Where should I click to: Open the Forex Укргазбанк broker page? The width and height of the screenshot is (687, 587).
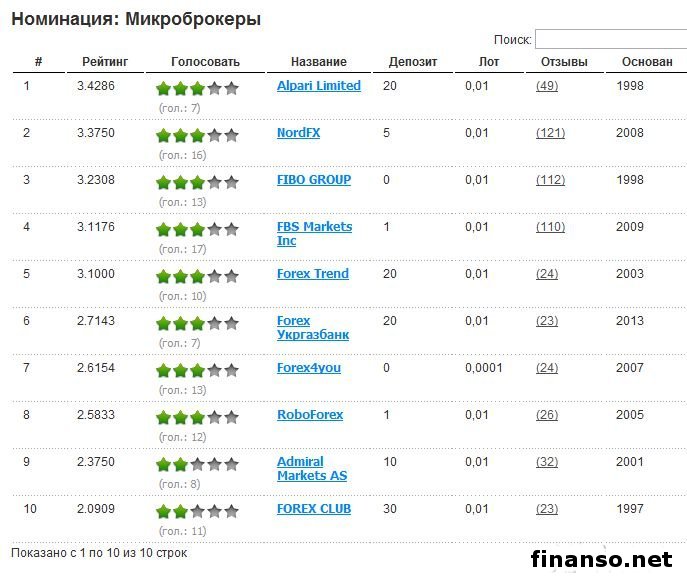(312, 328)
